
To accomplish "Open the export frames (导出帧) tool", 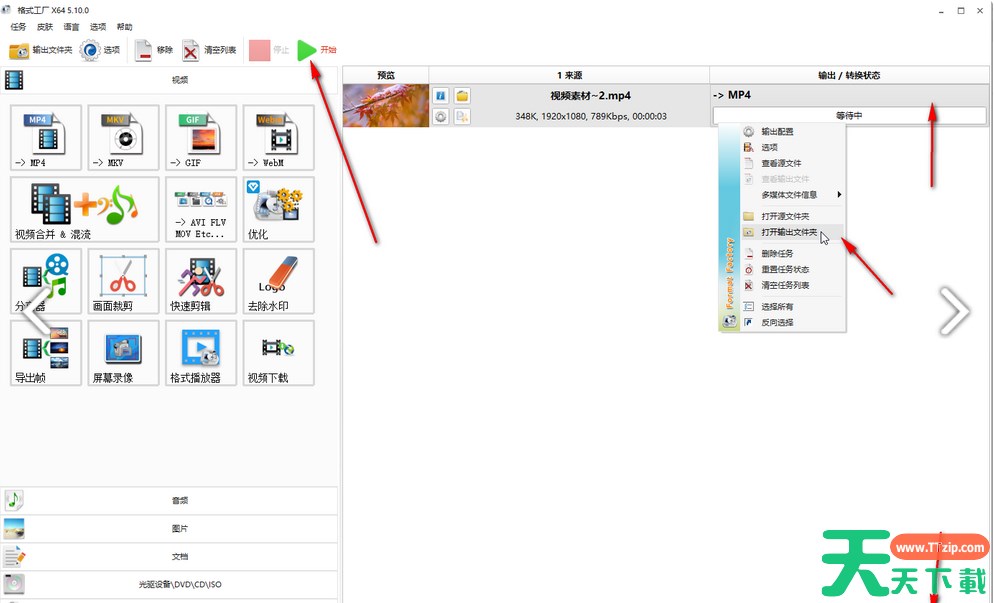I will [x=46, y=353].
